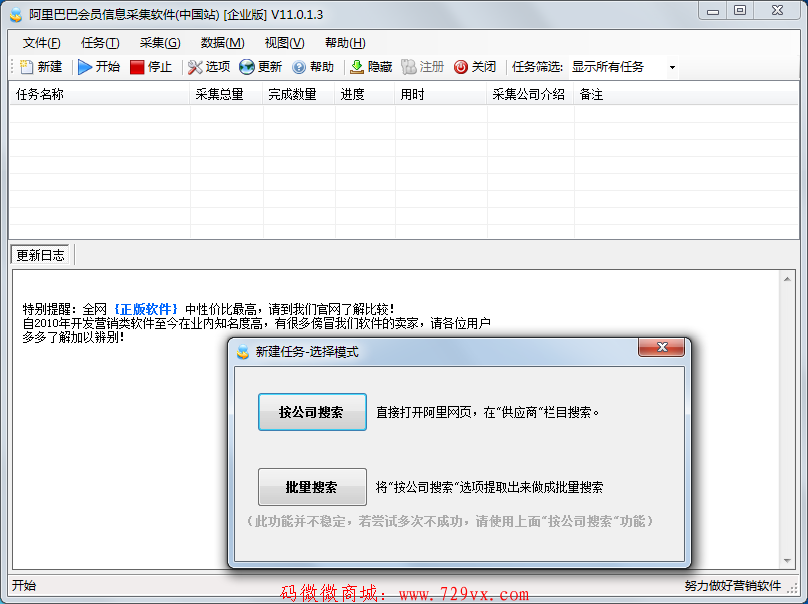Click the 正版软件 blue link text
Image resolution: width=808 pixels, height=604 pixels.
pyautogui.click(x=146, y=309)
